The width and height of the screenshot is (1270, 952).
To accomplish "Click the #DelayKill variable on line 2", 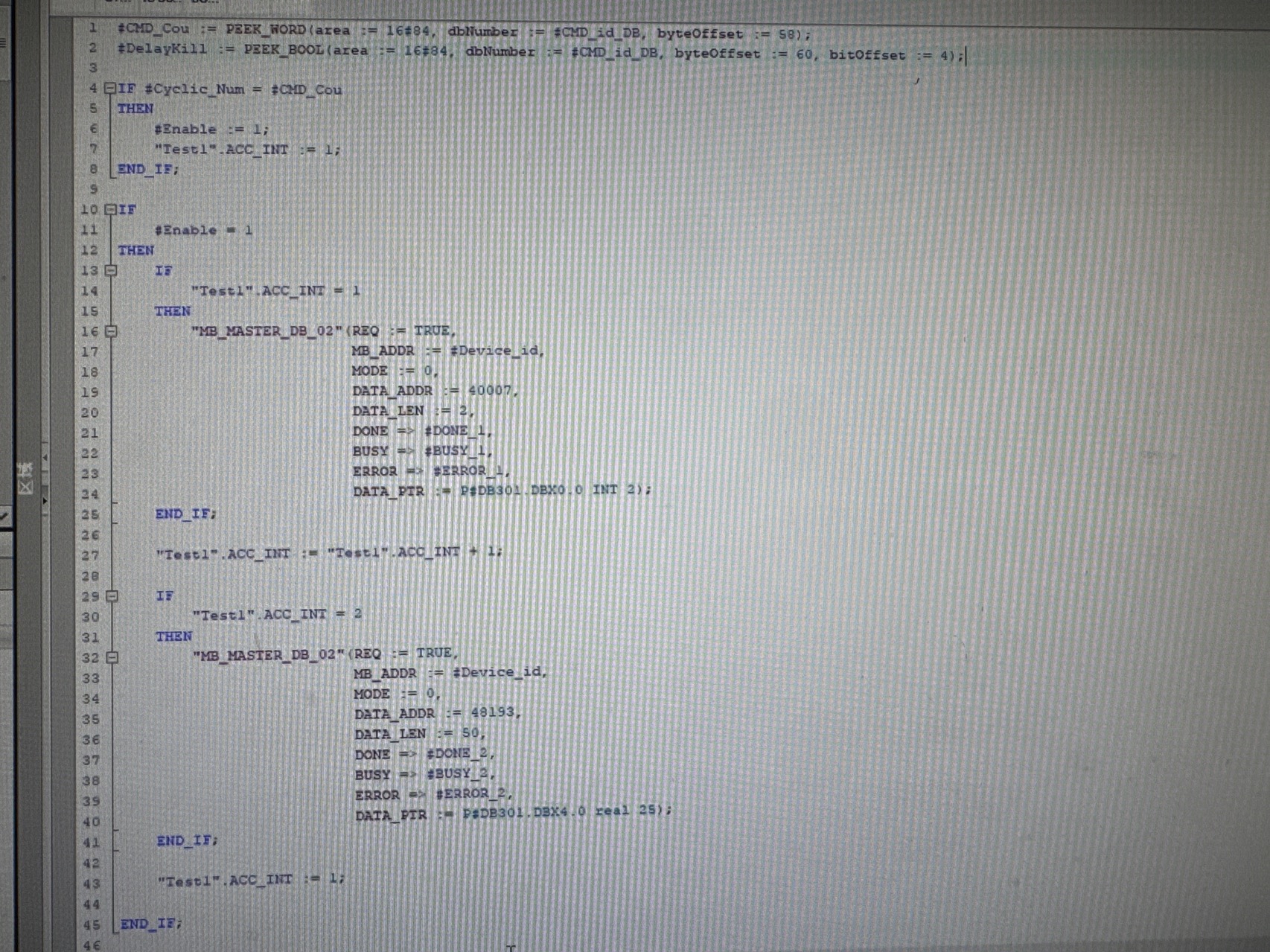I will (162, 48).
